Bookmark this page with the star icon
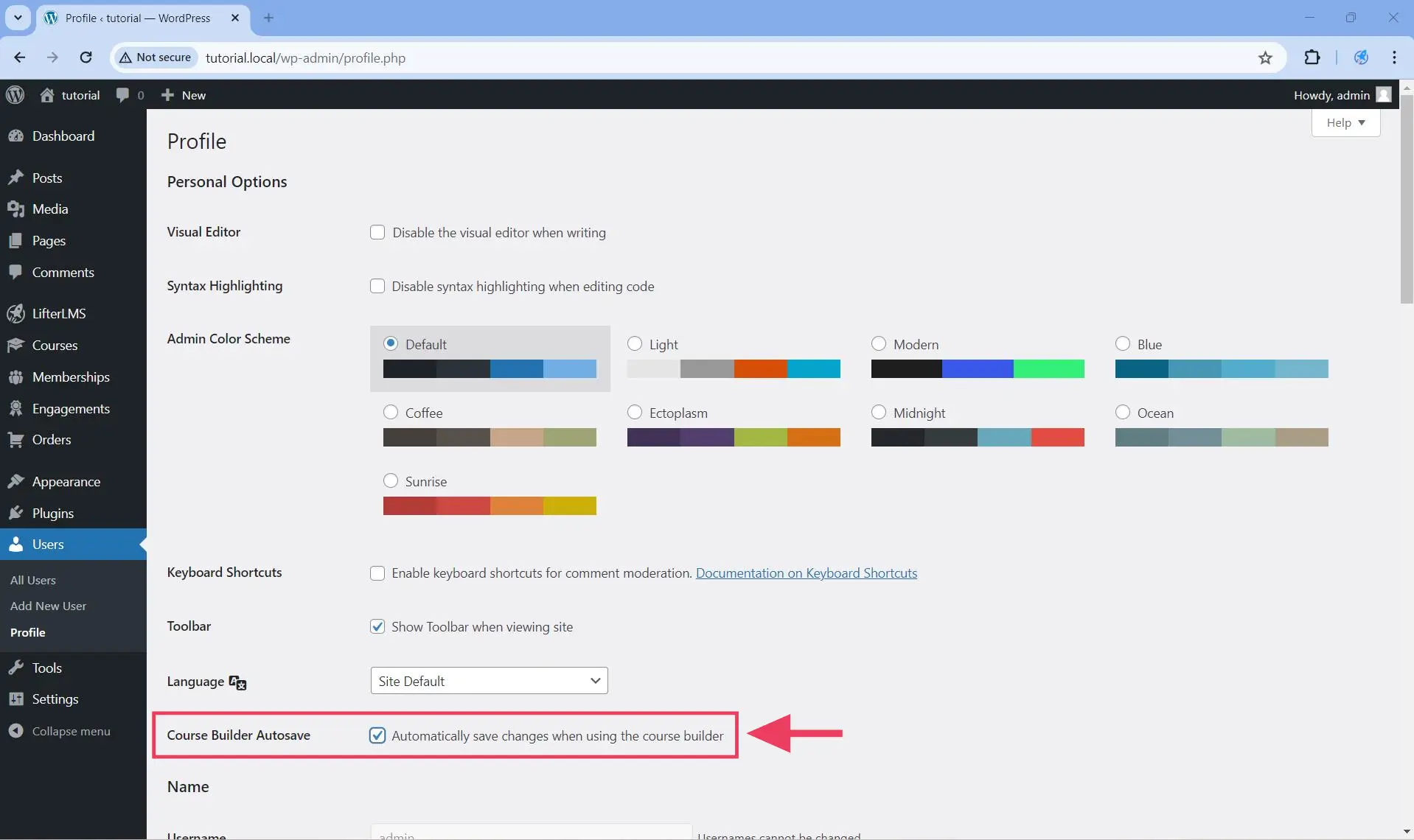 pyautogui.click(x=1265, y=57)
